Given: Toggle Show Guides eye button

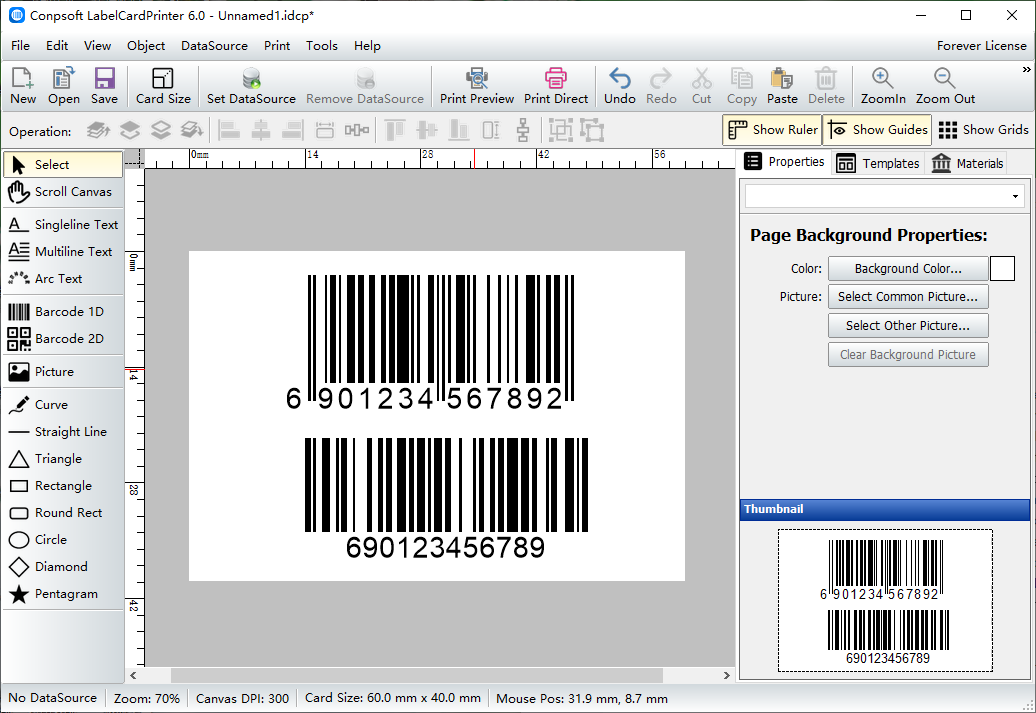Looking at the screenshot, I should [877, 130].
